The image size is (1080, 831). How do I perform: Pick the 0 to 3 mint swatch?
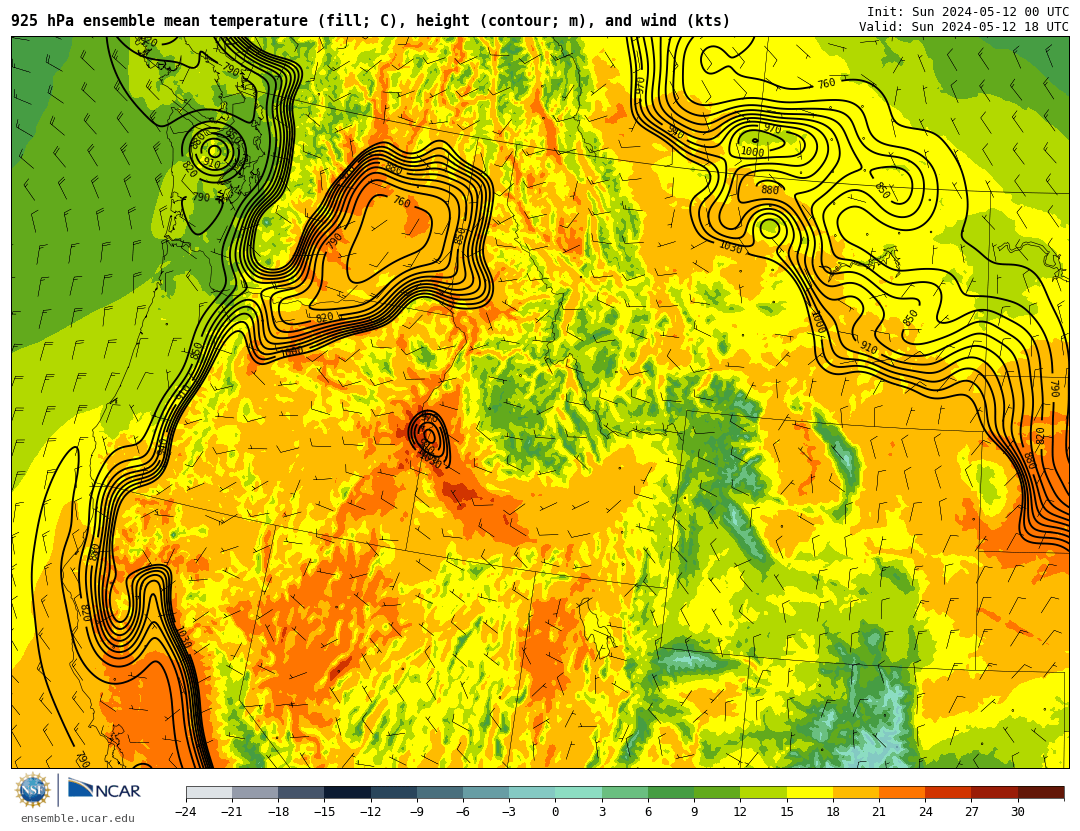[x=579, y=792]
